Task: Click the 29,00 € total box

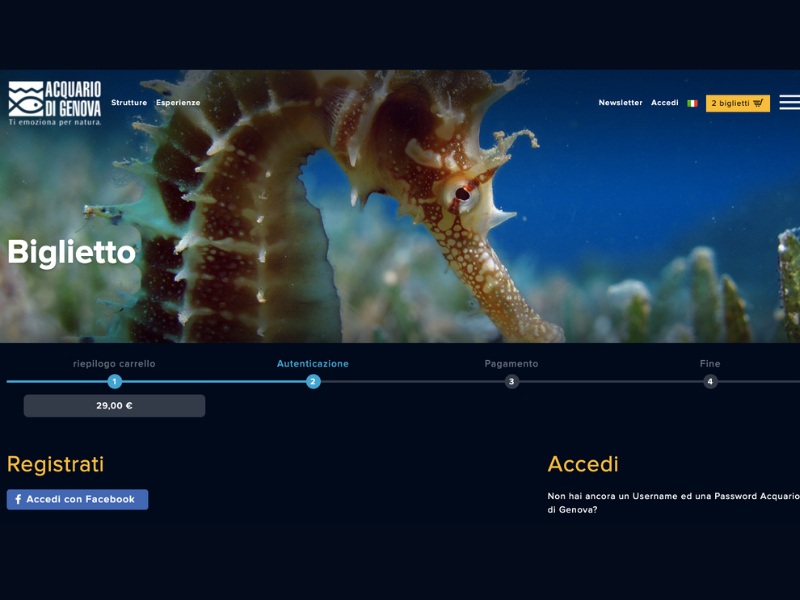Action: 114,406
